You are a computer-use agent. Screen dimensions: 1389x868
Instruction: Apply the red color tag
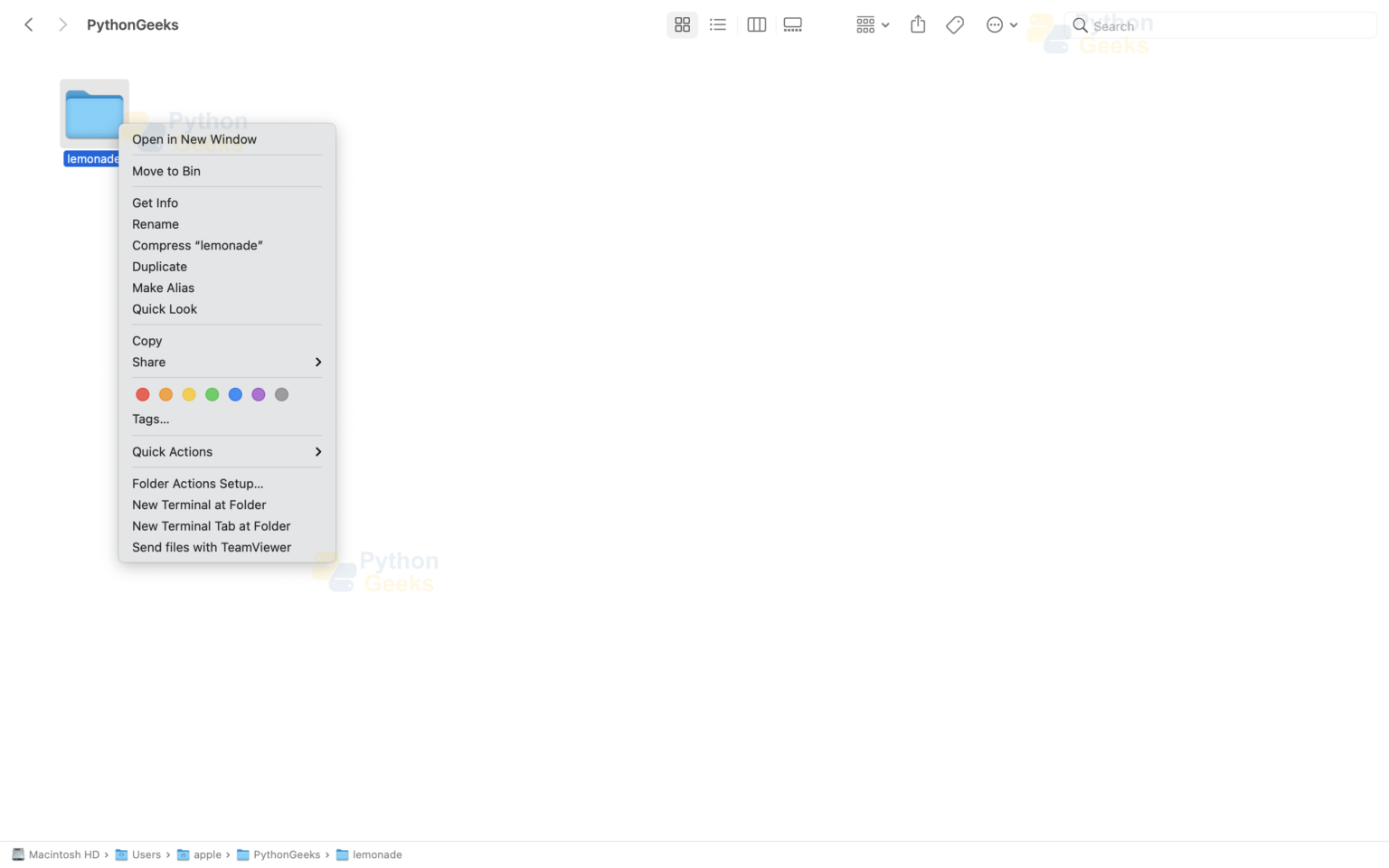[x=143, y=395]
